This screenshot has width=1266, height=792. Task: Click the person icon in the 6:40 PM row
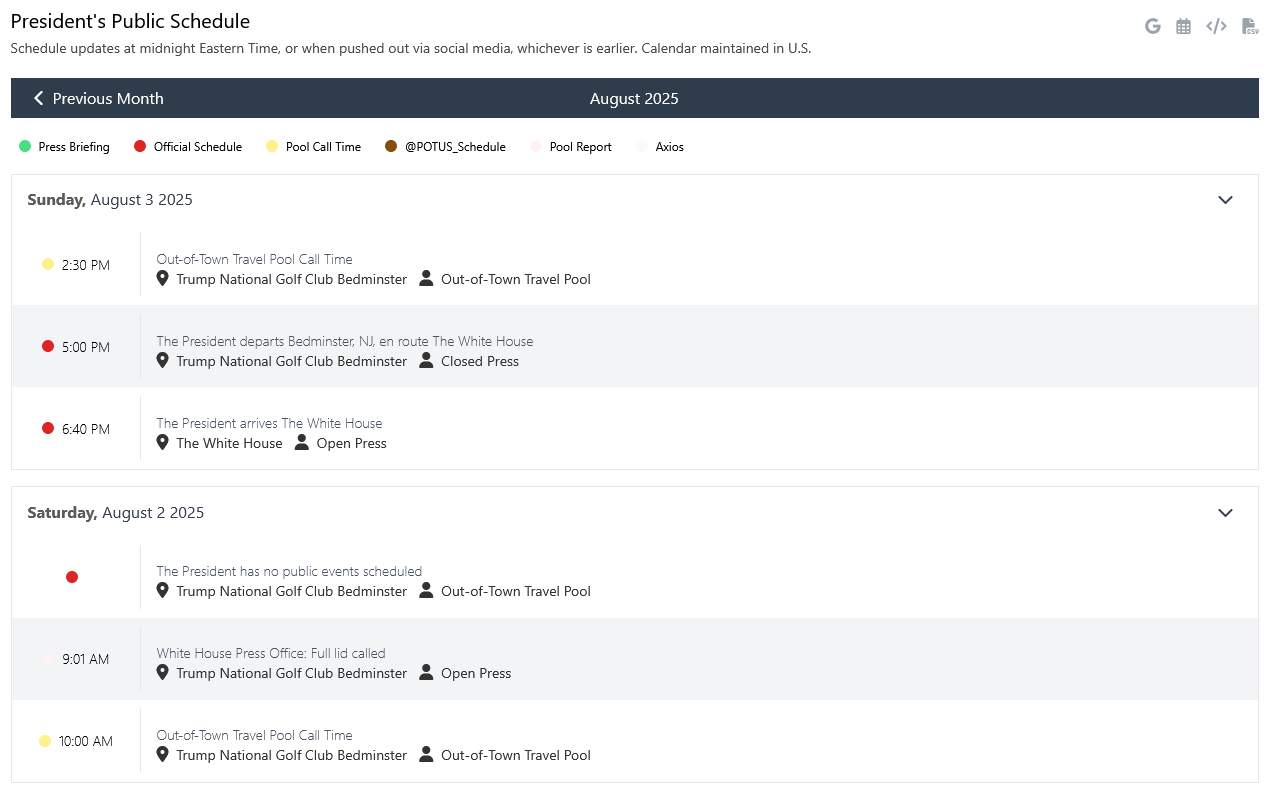[302, 442]
